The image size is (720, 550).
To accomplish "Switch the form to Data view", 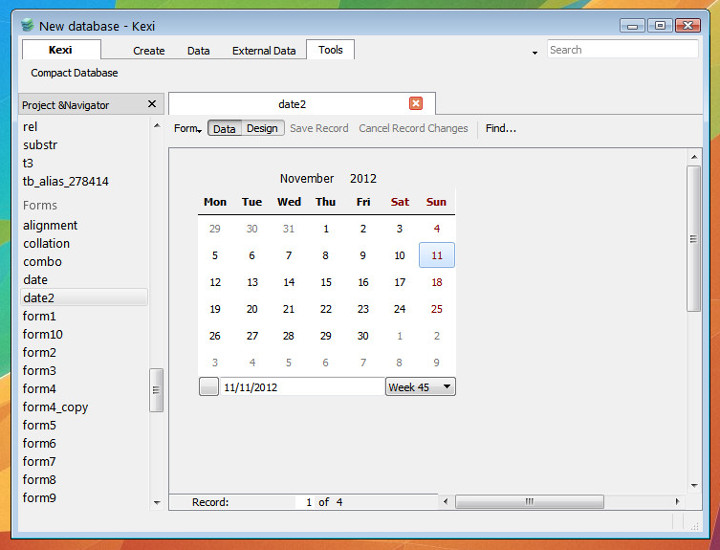I will click(224, 128).
